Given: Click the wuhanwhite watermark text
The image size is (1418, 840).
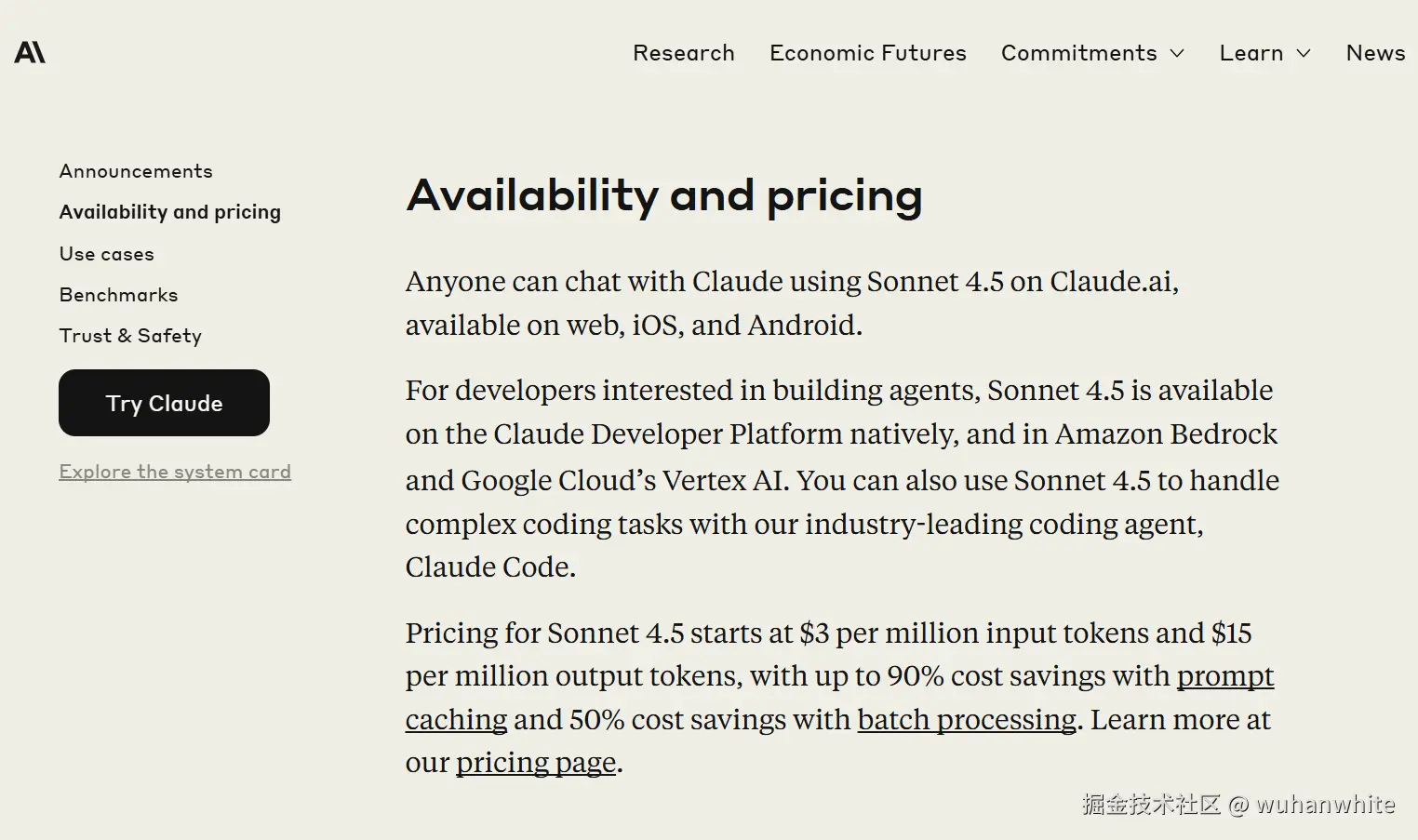Looking at the screenshot, I should point(1325,805).
